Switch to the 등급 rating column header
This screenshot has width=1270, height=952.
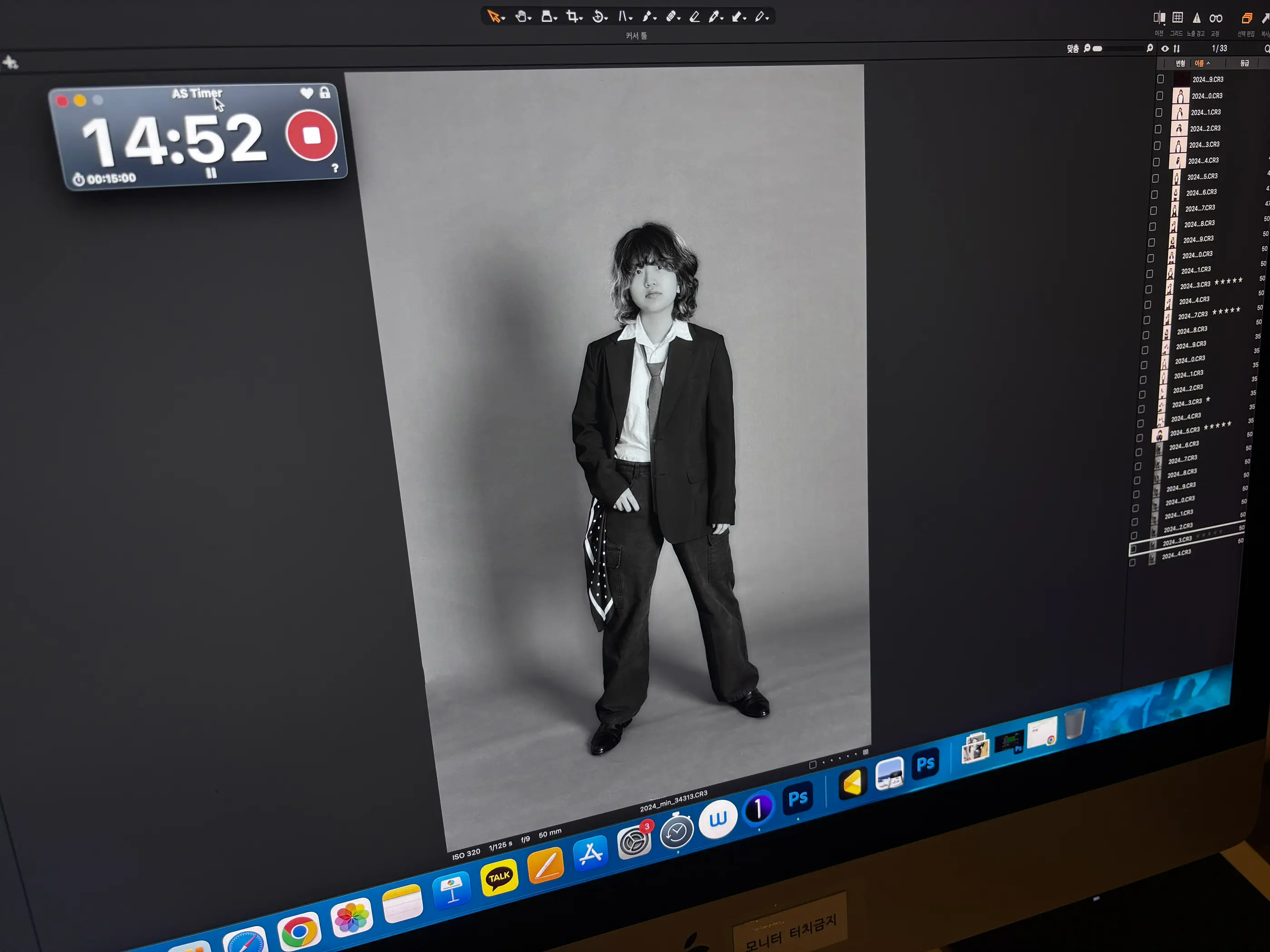point(1246,64)
